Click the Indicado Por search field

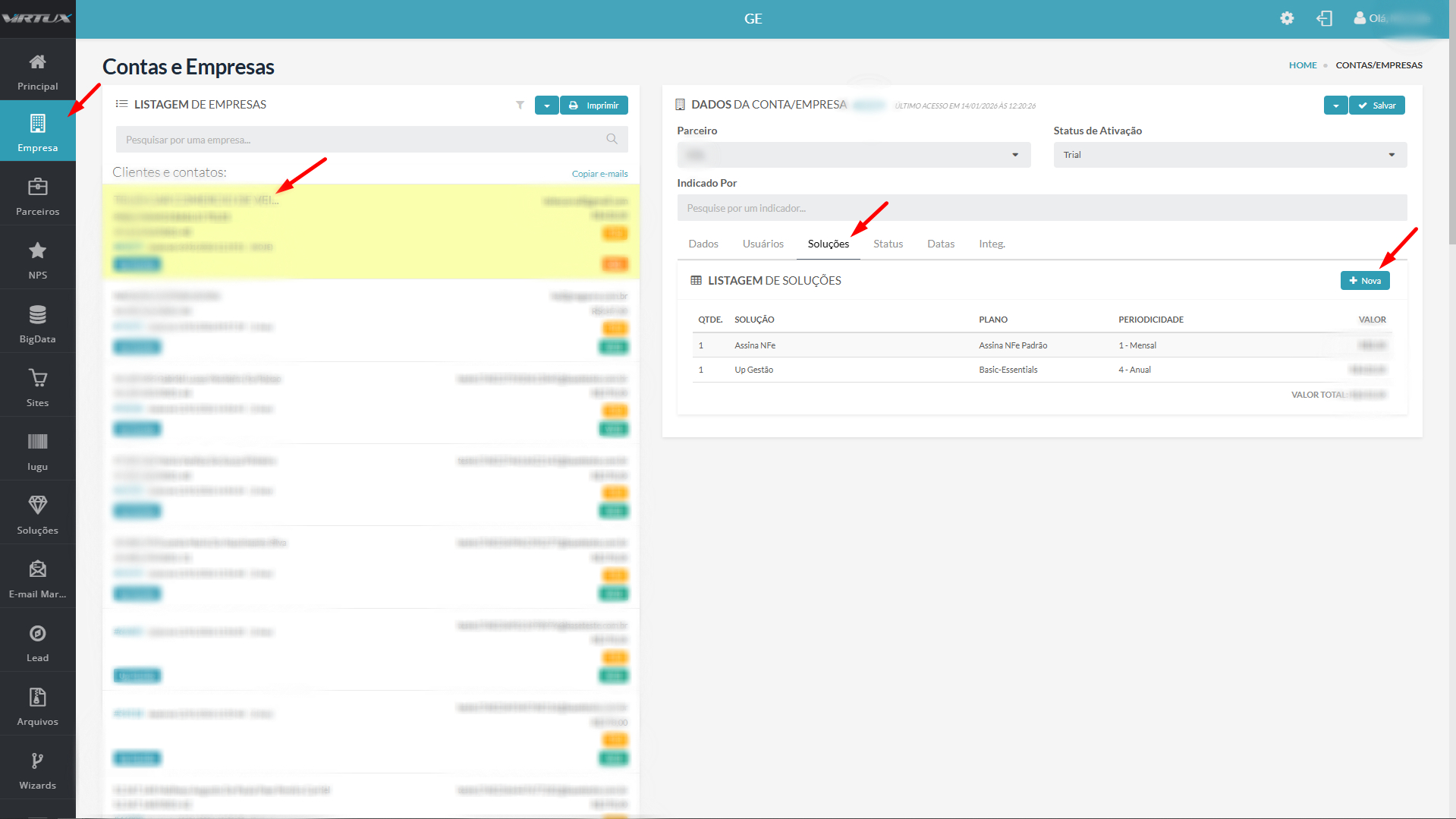[x=1041, y=208]
